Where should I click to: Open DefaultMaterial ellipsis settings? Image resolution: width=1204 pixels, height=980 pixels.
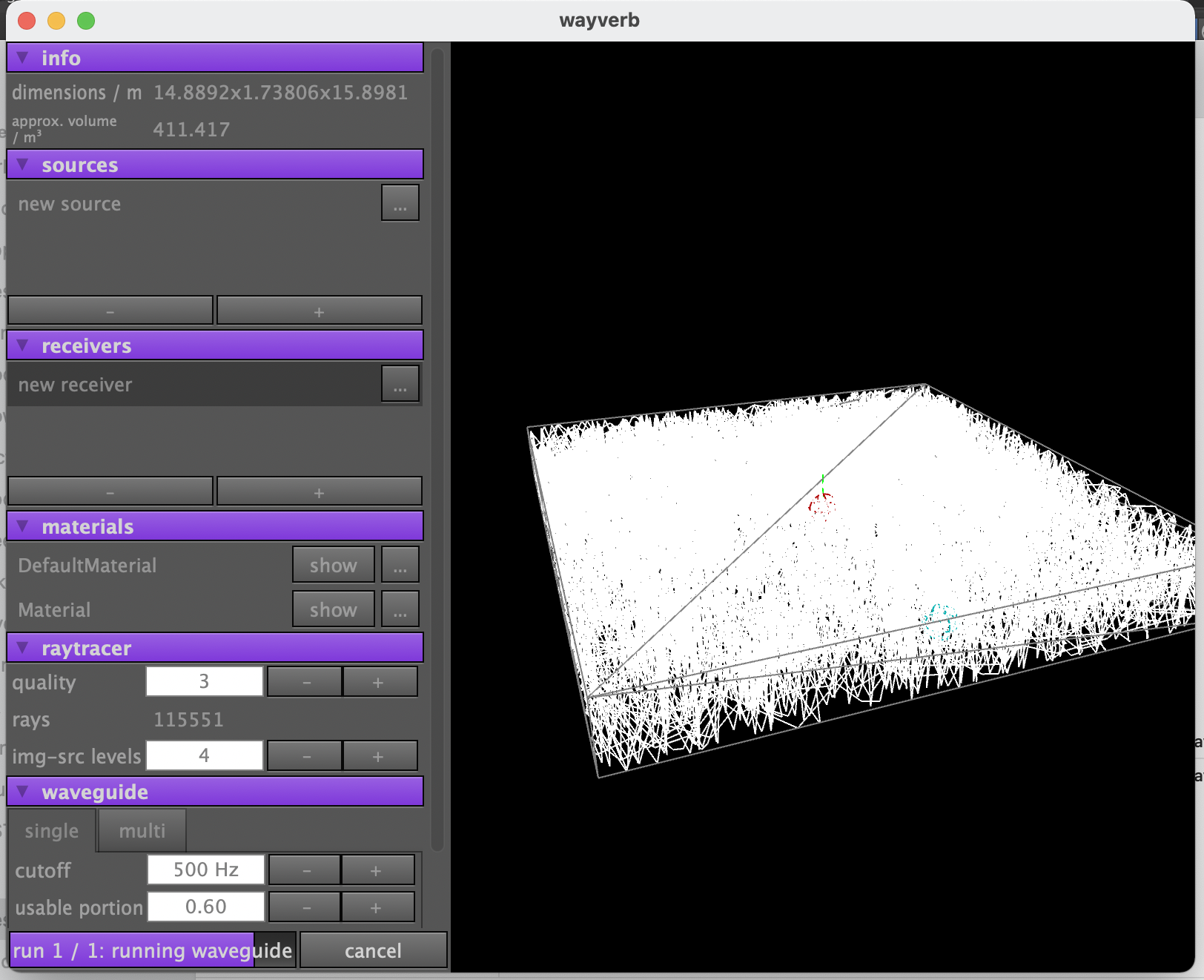pos(400,565)
